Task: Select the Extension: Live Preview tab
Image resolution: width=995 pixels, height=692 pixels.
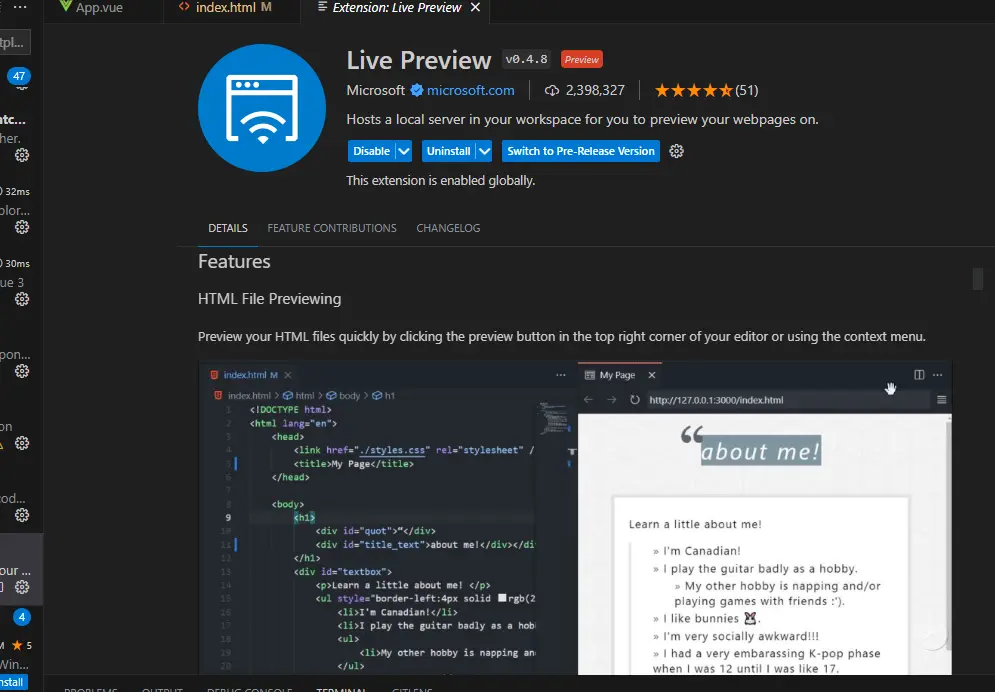Action: click(x=397, y=8)
